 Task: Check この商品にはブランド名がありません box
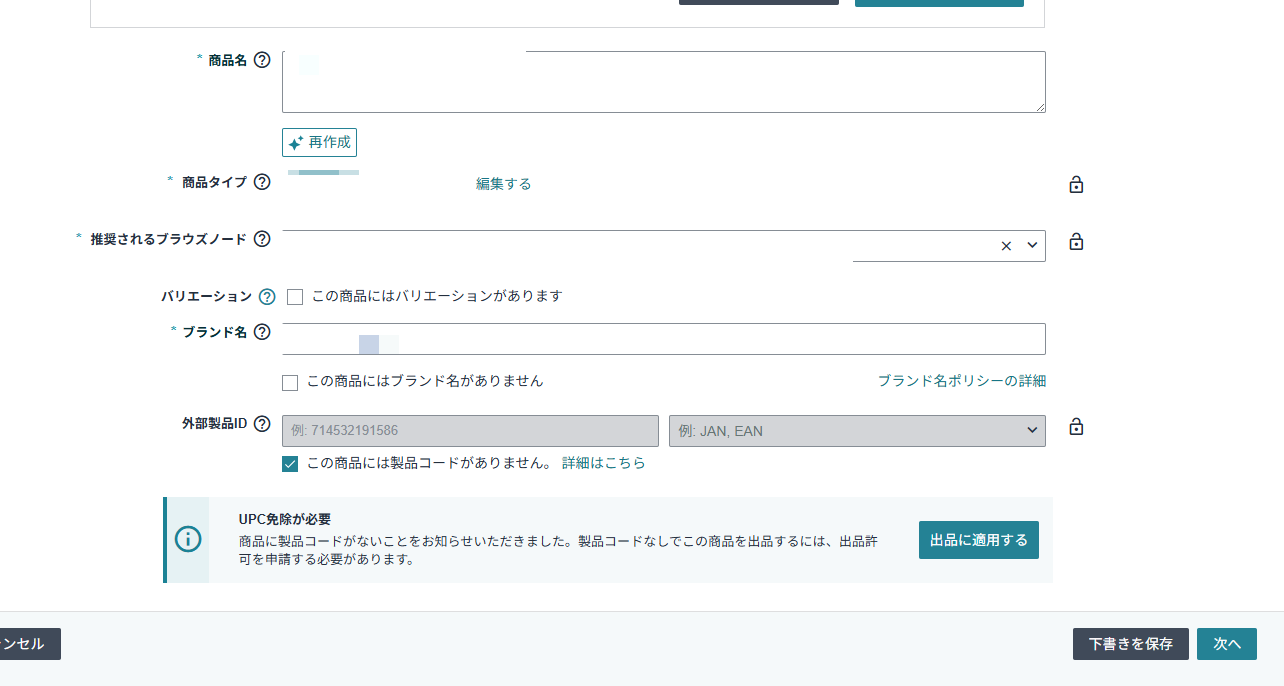pos(290,382)
